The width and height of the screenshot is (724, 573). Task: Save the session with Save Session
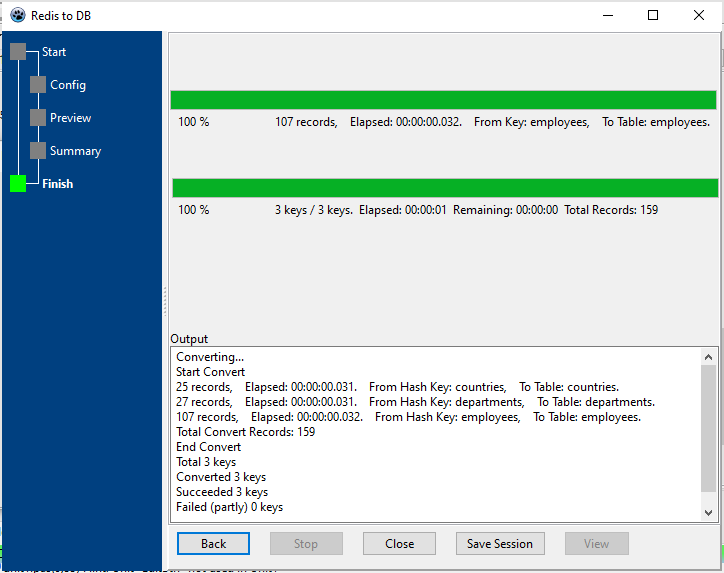point(499,544)
